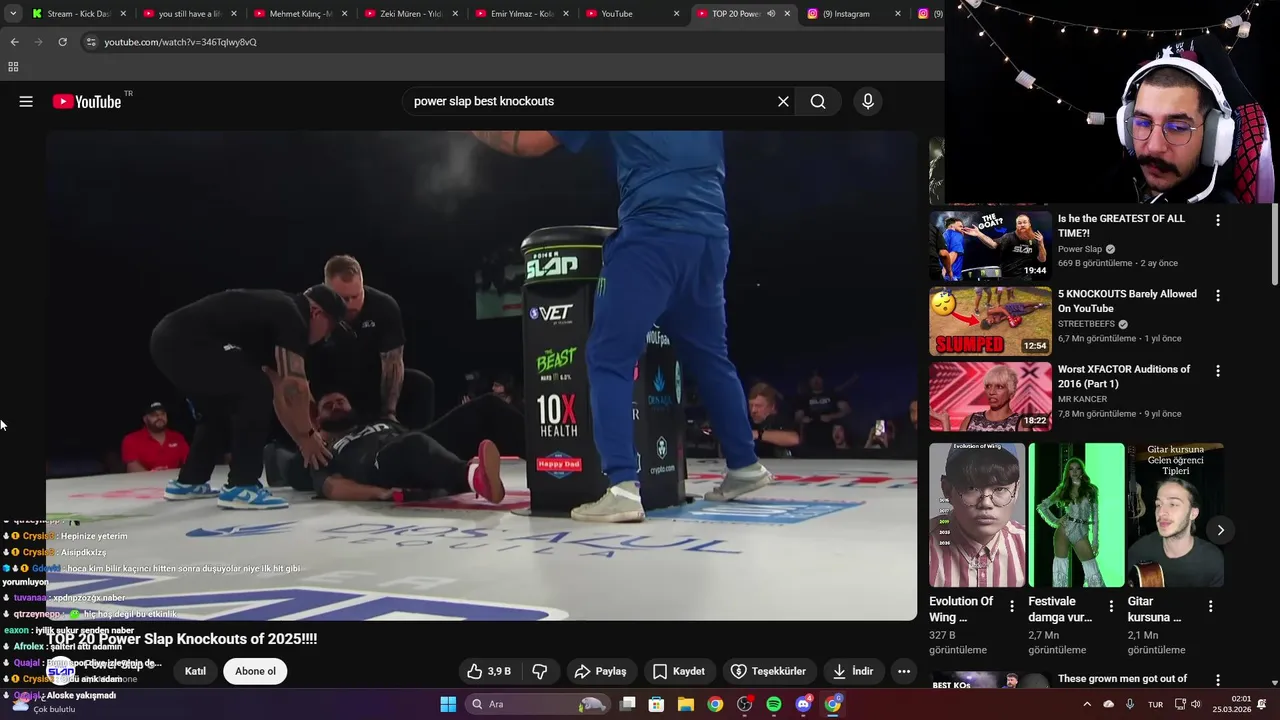Show next shorts with right chevron arrow
The height and width of the screenshot is (720, 1280).
[1220, 530]
